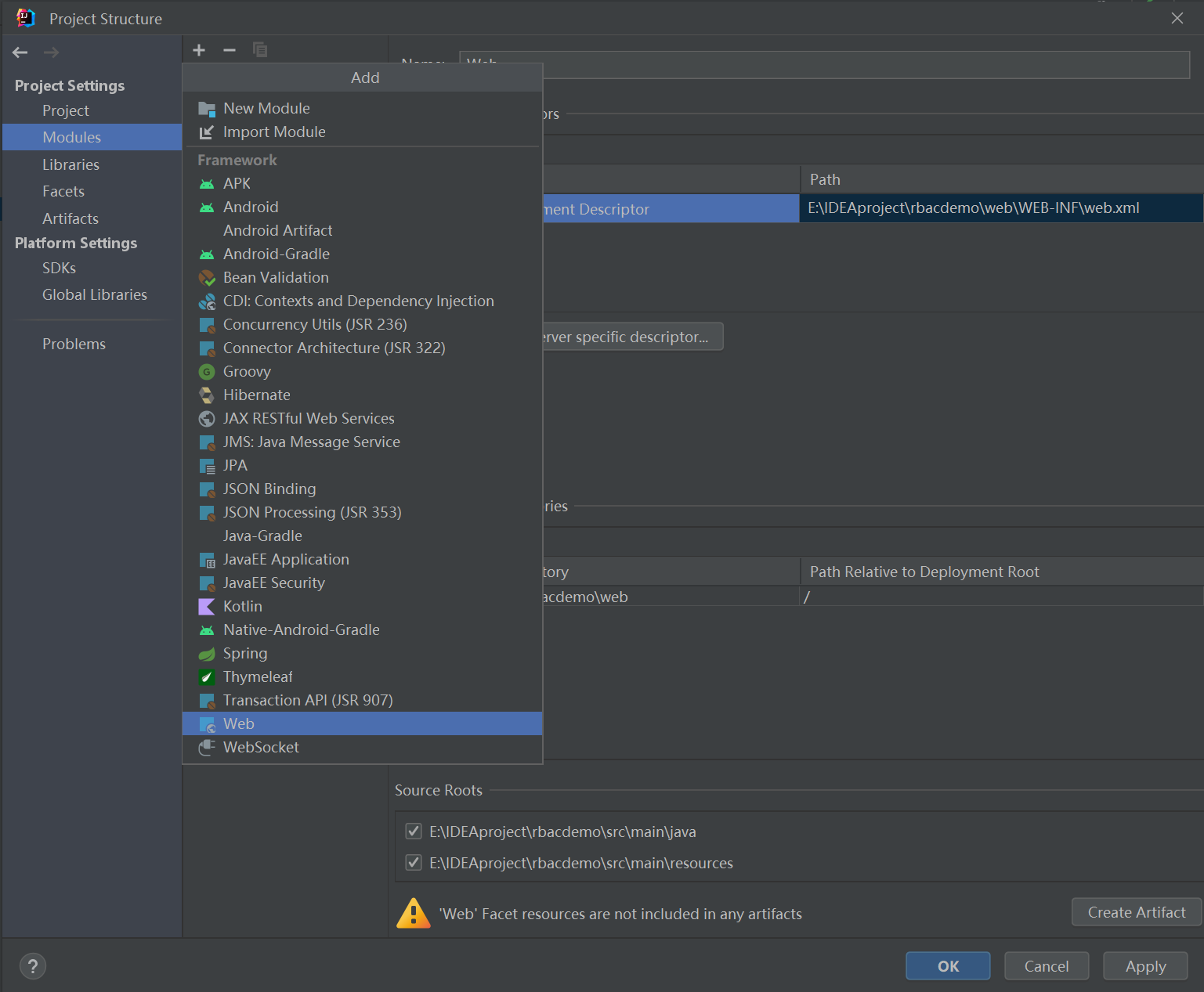The height and width of the screenshot is (992, 1204).
Task: Select Connector Architecture (JSR 322)
Action: click(363, 348)
